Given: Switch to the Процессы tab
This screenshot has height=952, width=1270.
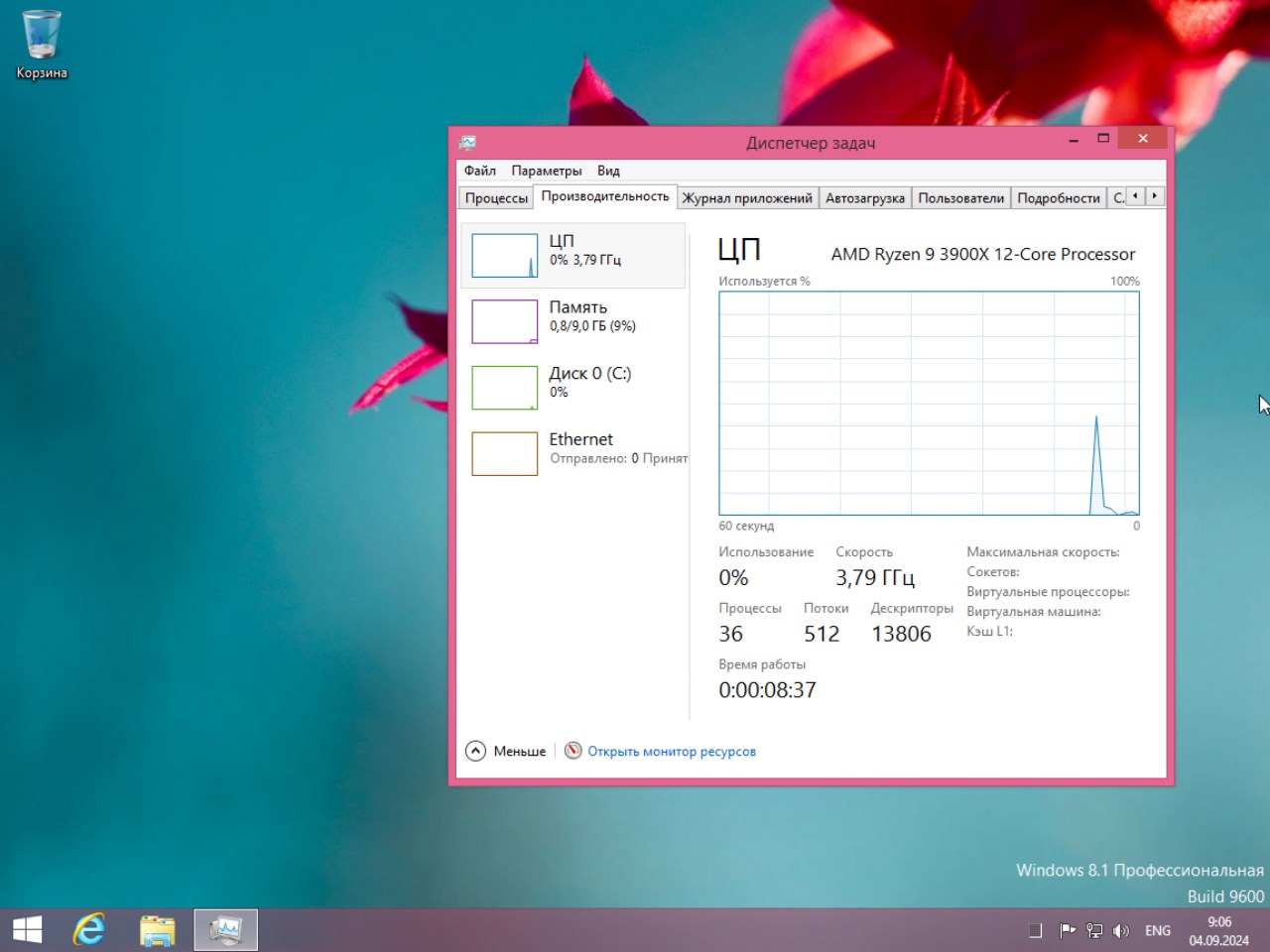Looking at the screenshot, I should (496, 198).
